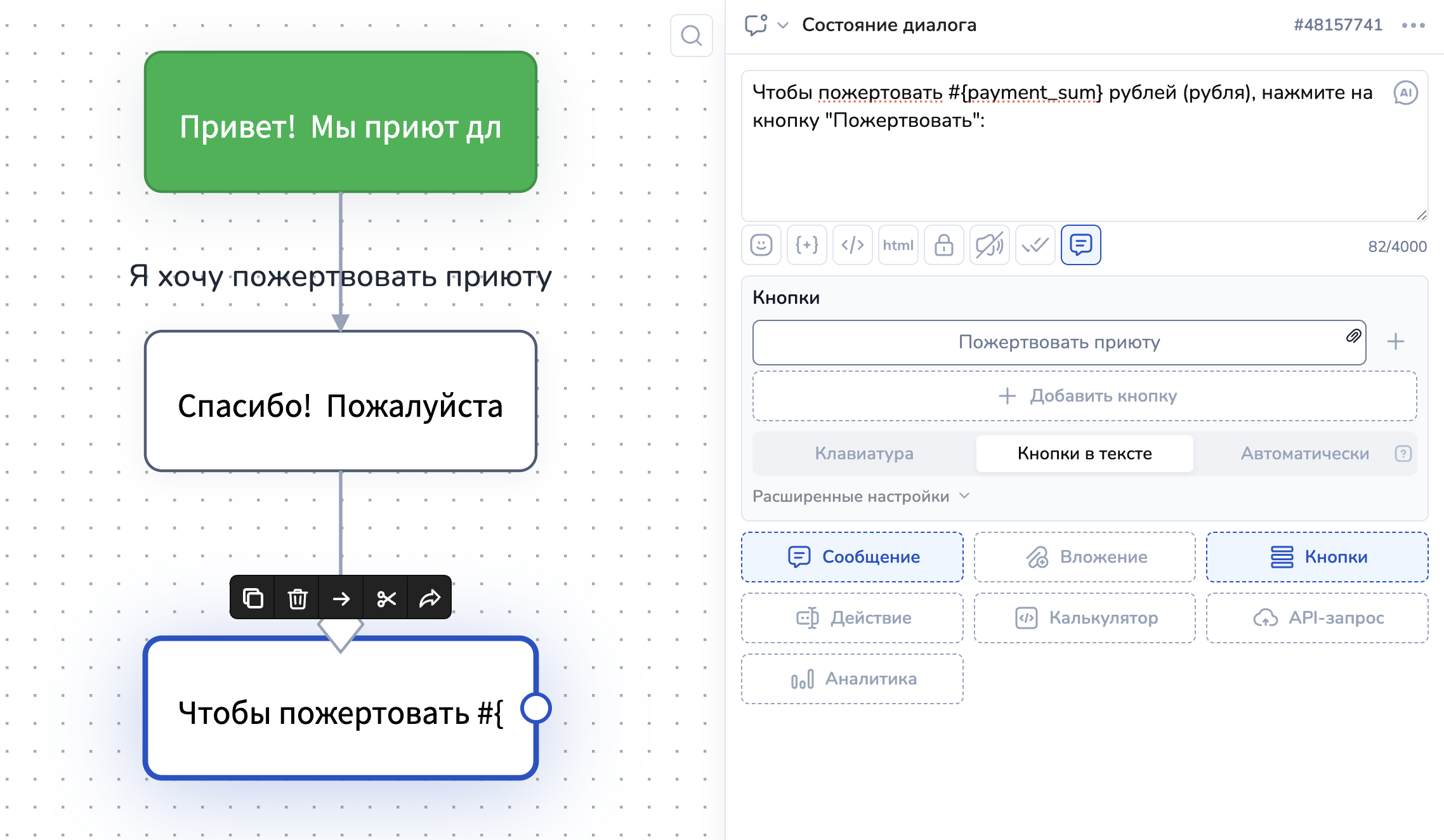Viewport: 1444px width, 840px height.
Task: Click Добавить кнопку button
Action: click(x=1085, y=396)
